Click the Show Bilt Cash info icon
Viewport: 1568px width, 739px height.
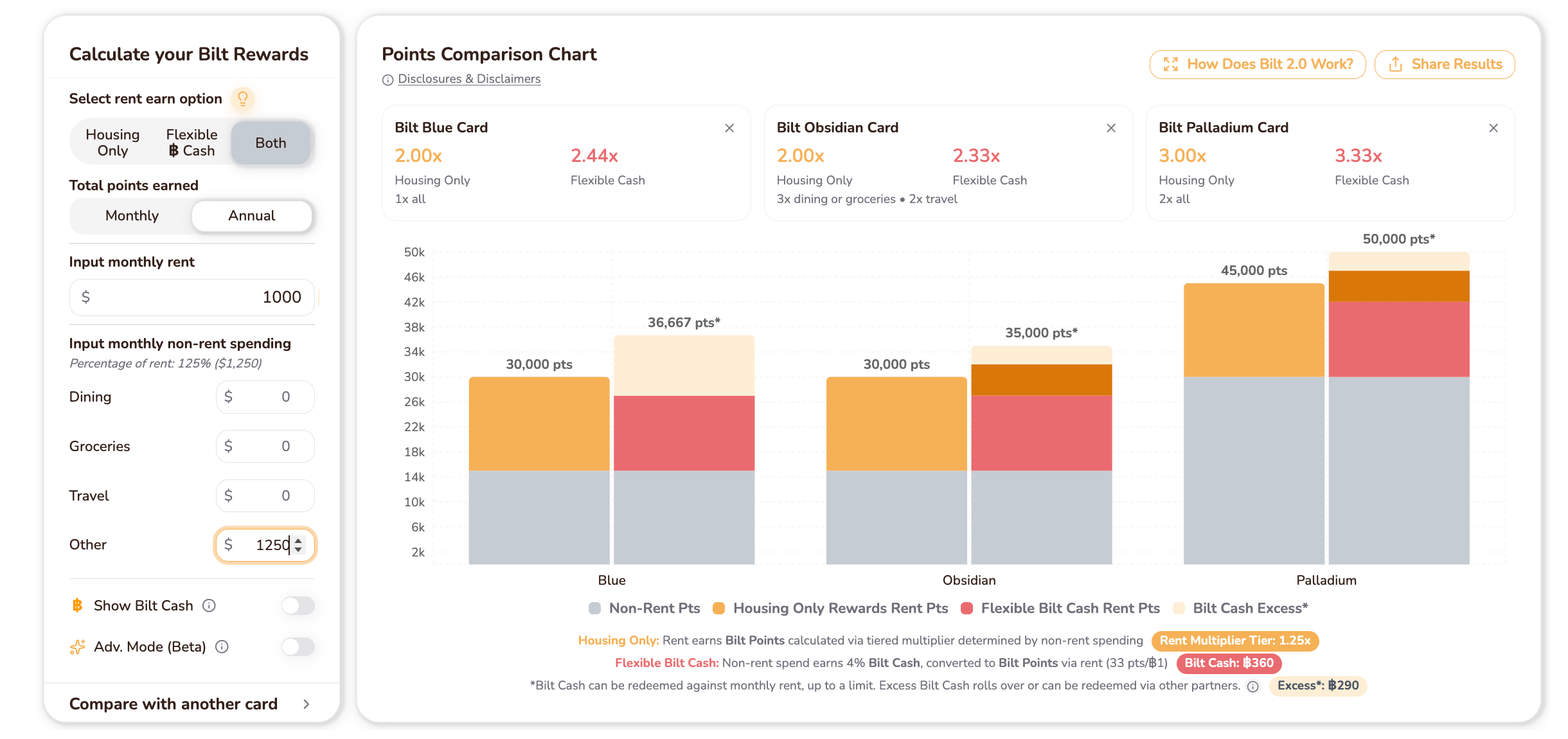click(x=209, y=605)
